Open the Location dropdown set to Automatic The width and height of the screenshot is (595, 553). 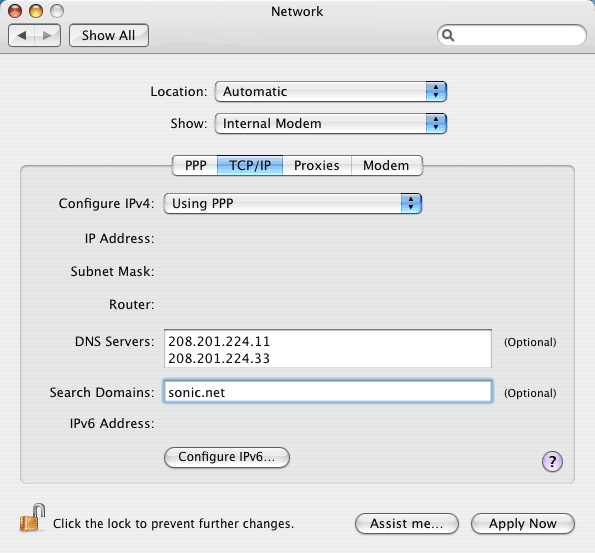331,91
